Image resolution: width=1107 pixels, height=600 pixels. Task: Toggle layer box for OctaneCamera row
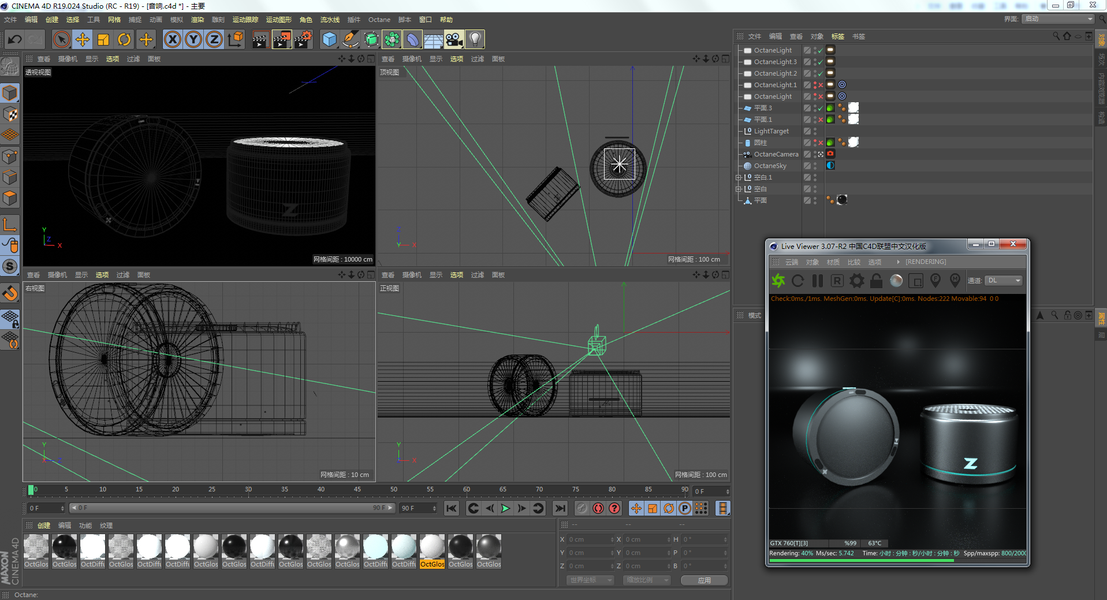807,154
